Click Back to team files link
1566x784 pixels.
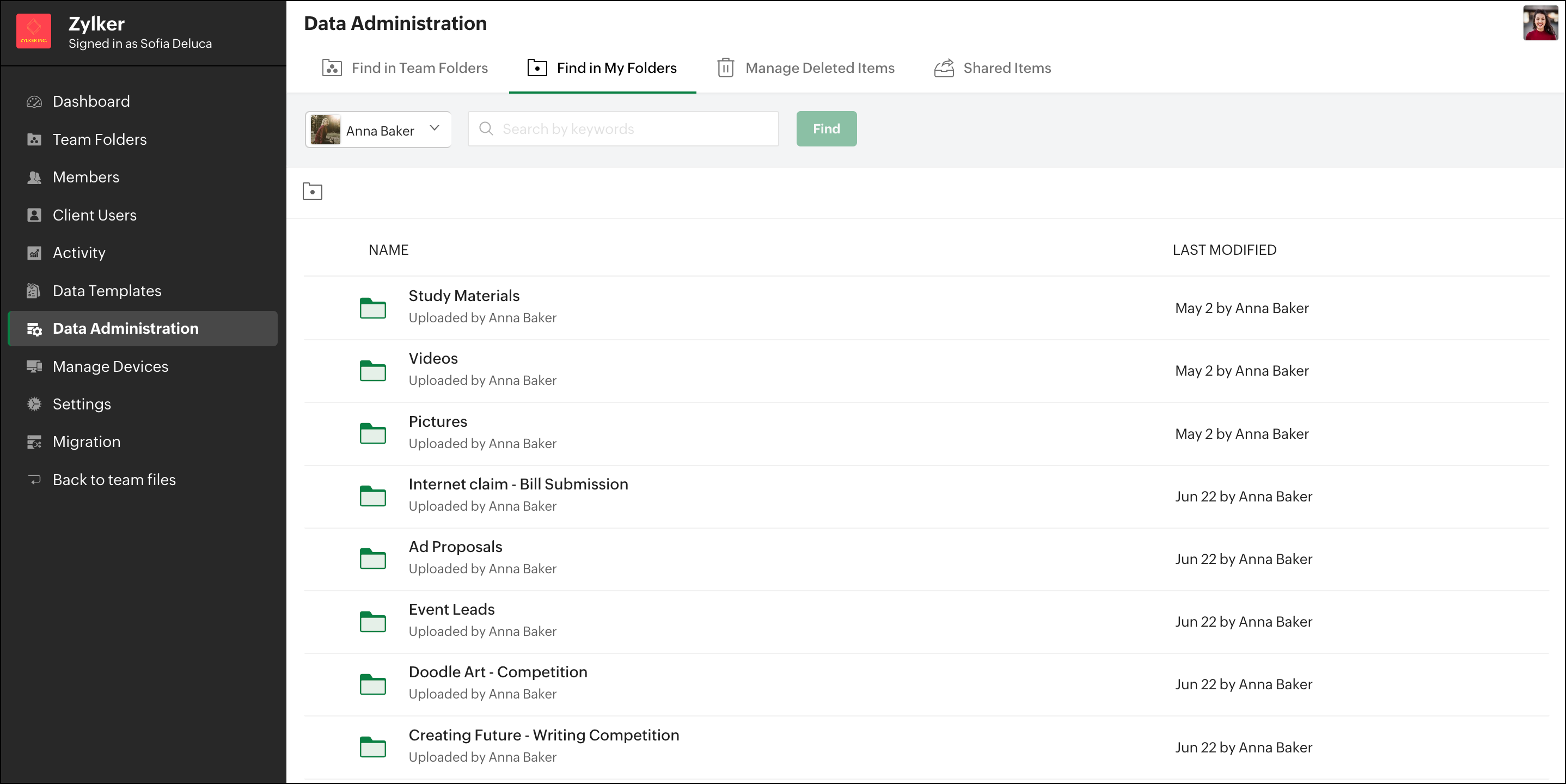(x=114, y=480)
